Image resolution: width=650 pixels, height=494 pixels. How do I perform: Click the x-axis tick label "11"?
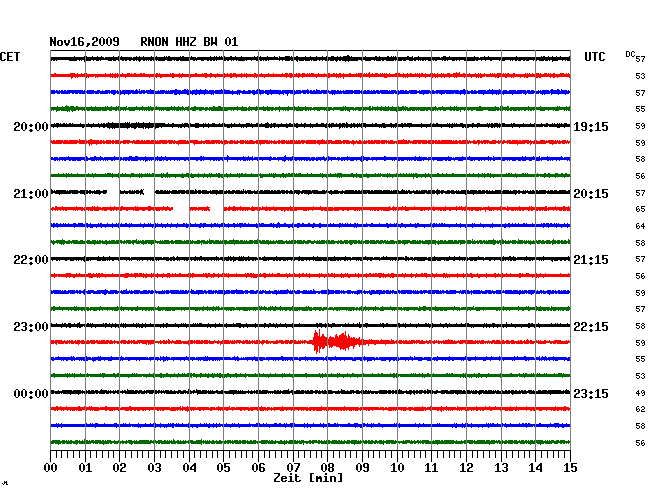tap(431, 468)
